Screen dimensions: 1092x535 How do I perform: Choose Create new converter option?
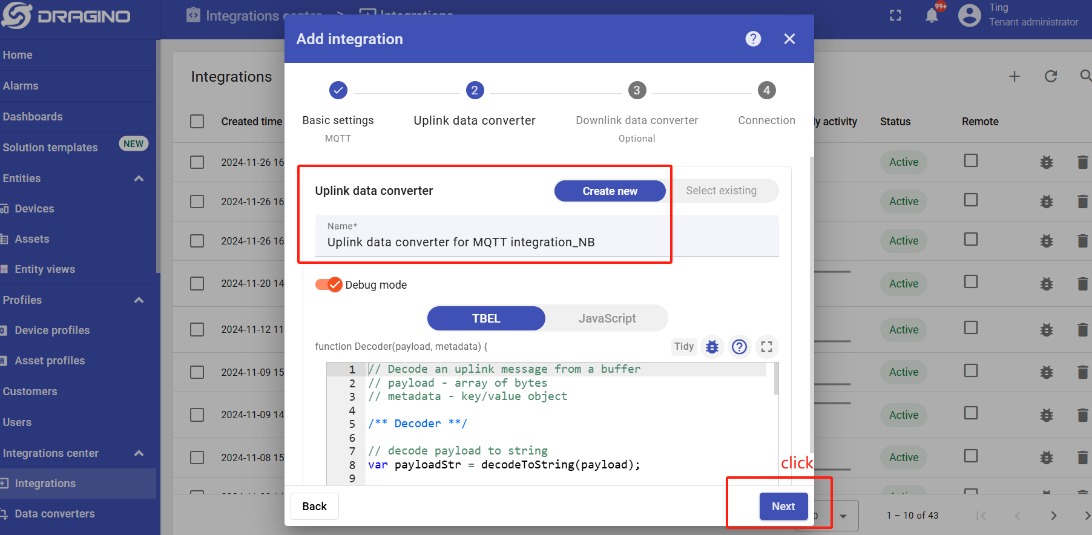point(610,191)
